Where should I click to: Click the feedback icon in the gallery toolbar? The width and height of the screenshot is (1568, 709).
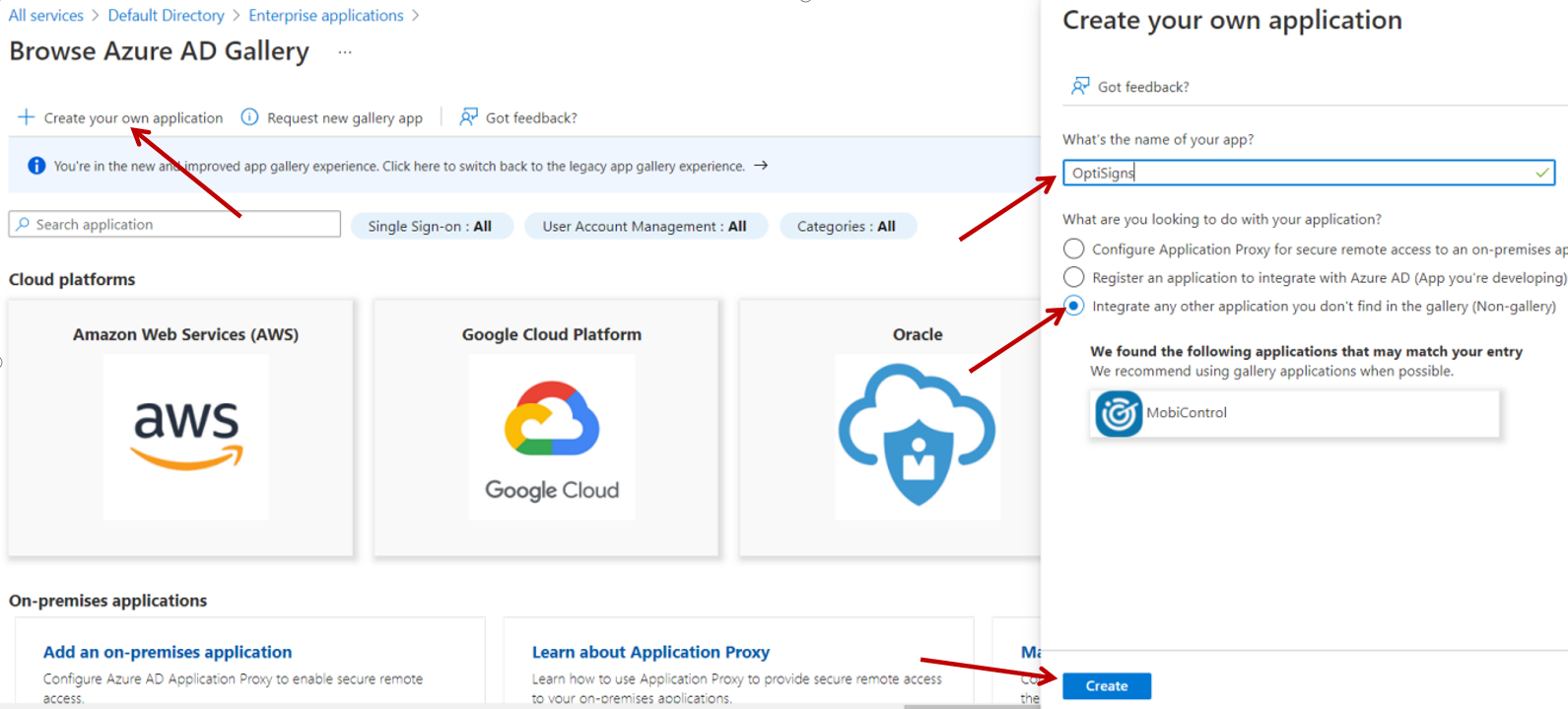[x=469, y=117]
